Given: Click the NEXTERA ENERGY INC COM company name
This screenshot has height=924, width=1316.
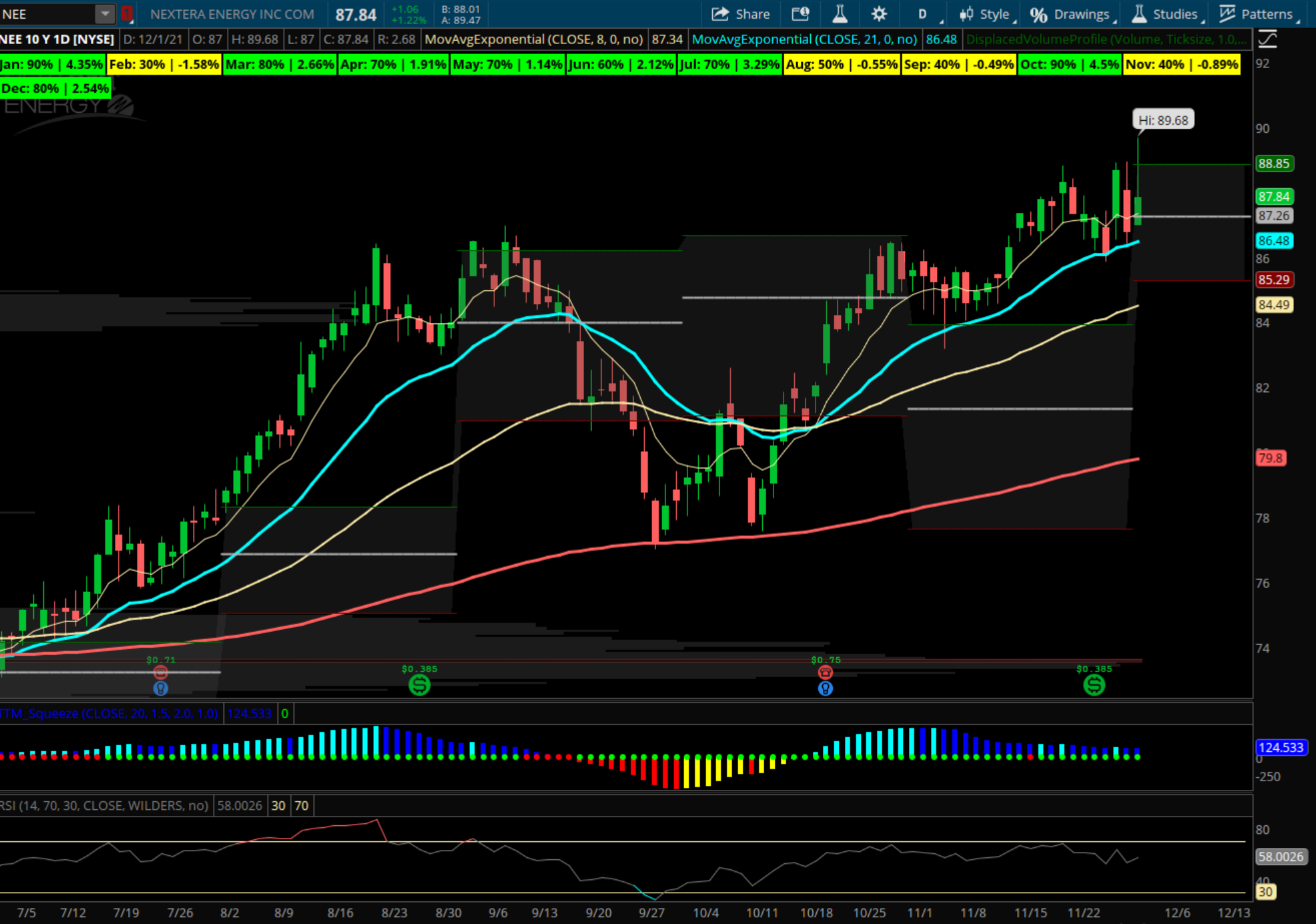Looking at the screenshot, I should point(232,14).
